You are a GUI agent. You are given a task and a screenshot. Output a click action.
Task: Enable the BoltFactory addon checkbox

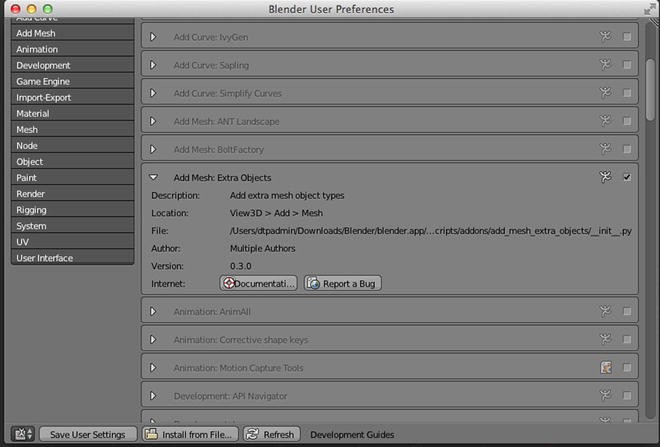click(x=627, y=149)
